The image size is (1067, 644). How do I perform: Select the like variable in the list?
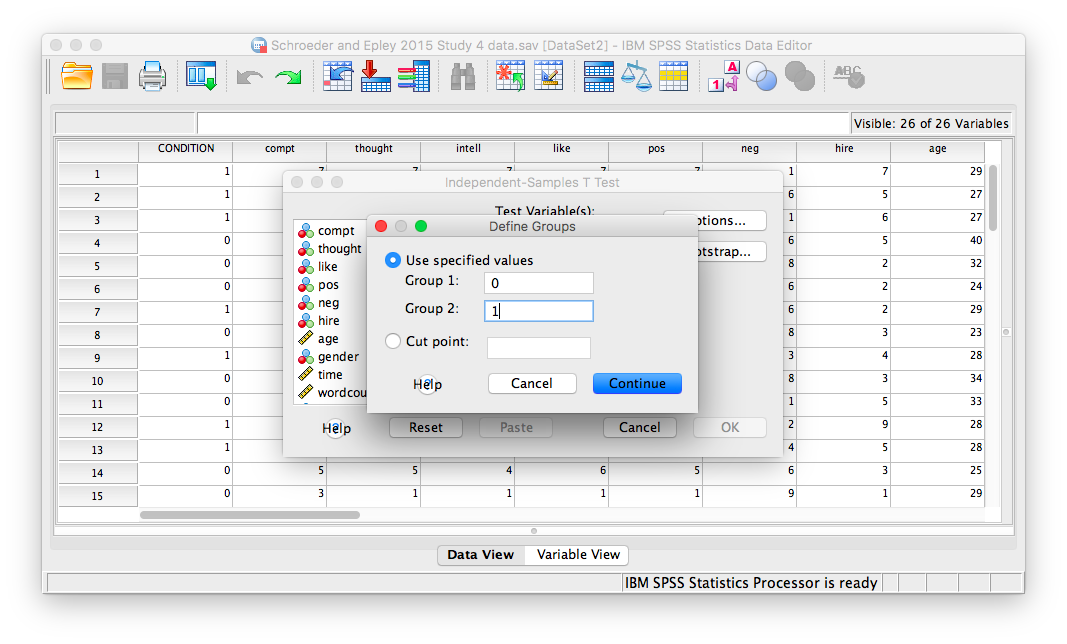coord(327,267)
